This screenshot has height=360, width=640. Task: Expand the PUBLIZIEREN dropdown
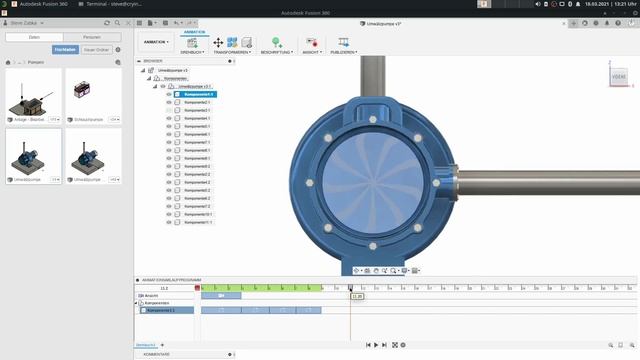pyautogui.click(x=344, y=52)
